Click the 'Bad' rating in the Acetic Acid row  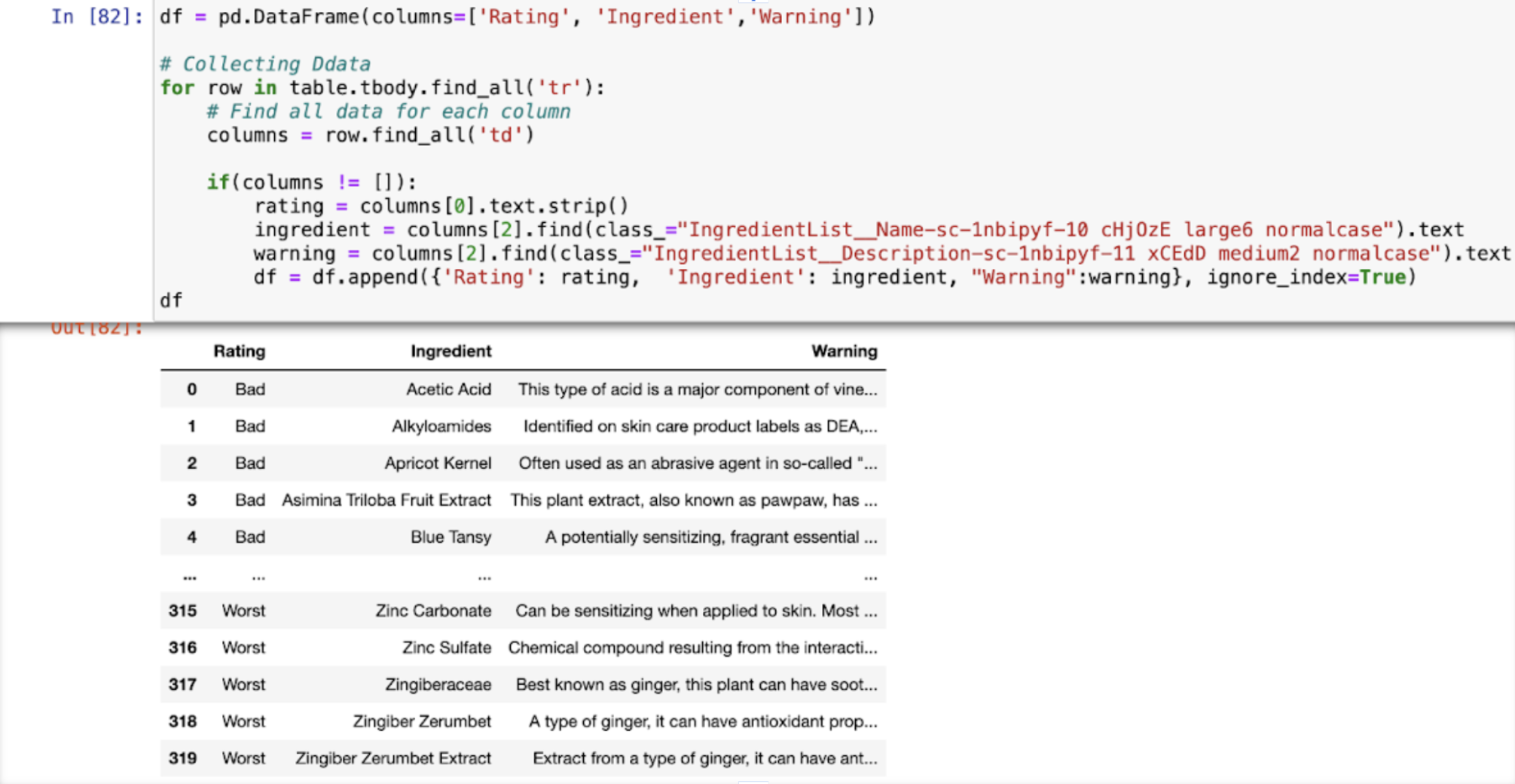coord(250,389)
